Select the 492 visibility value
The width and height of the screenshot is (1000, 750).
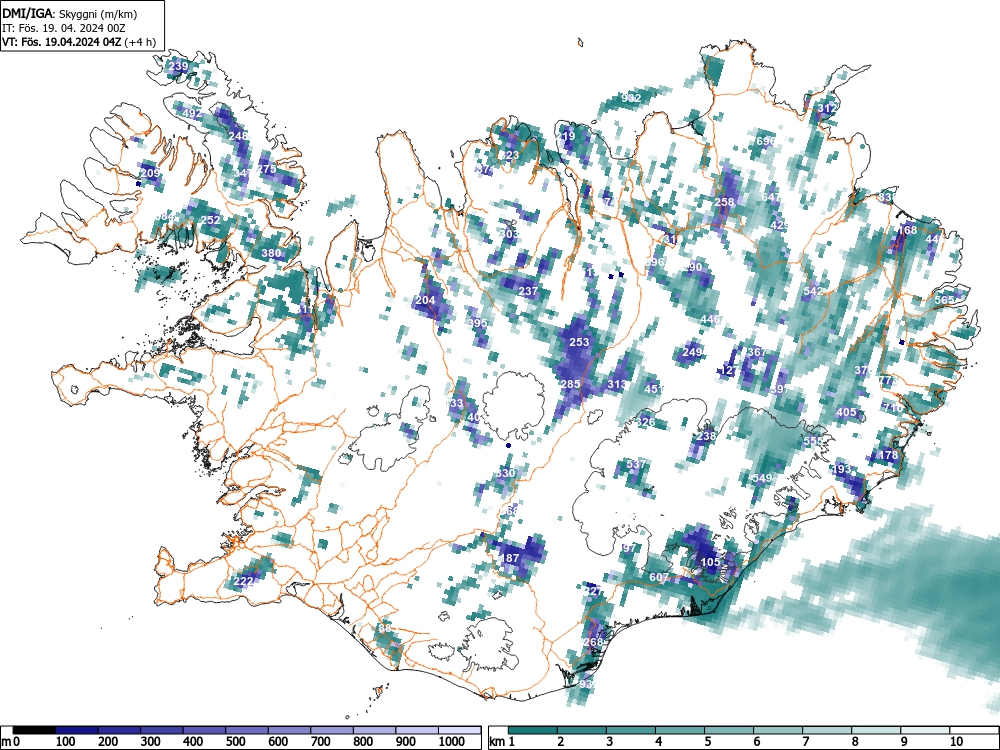pos(192,114)
